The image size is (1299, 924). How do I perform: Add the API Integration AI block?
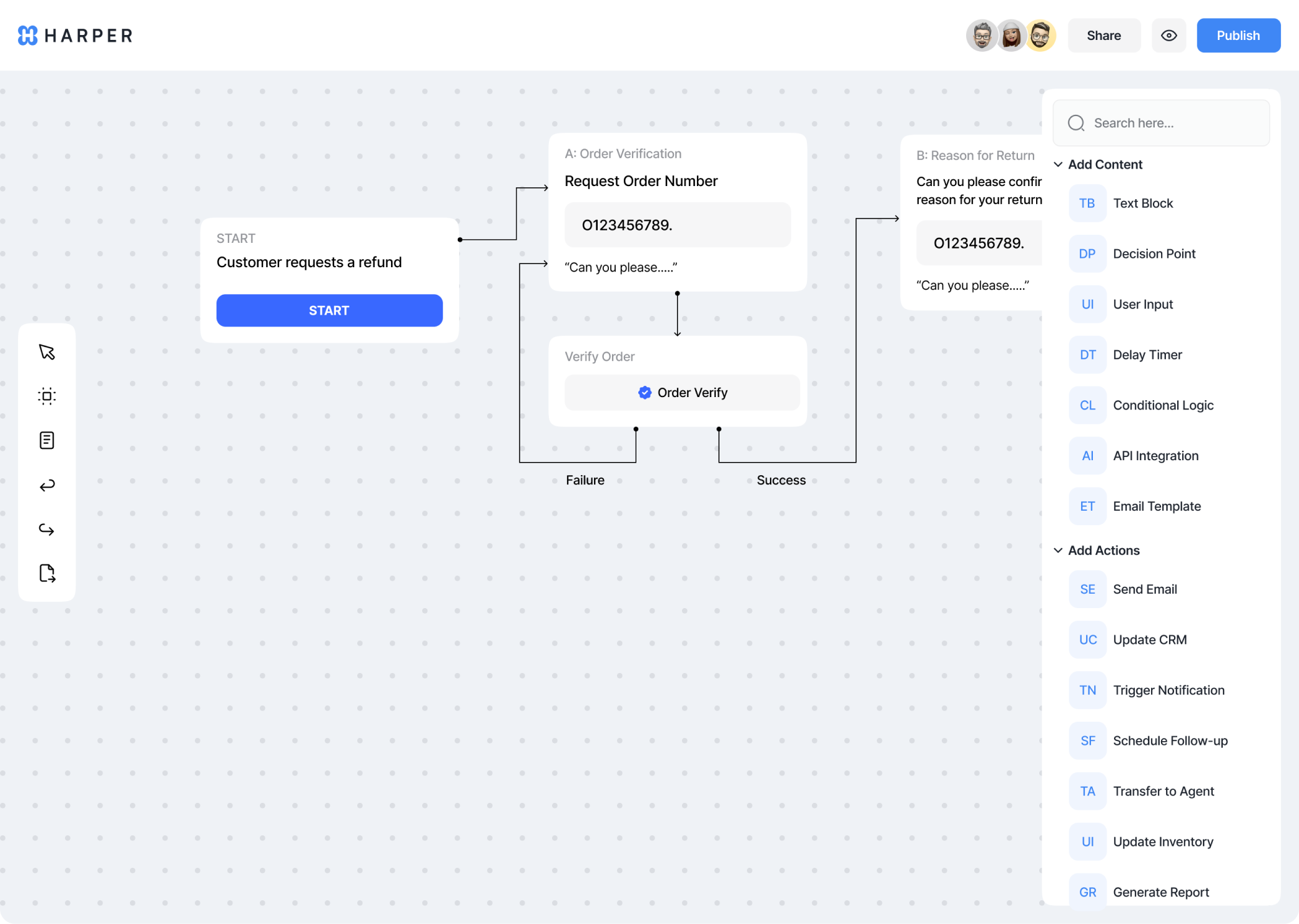(x=1155, y=456)
